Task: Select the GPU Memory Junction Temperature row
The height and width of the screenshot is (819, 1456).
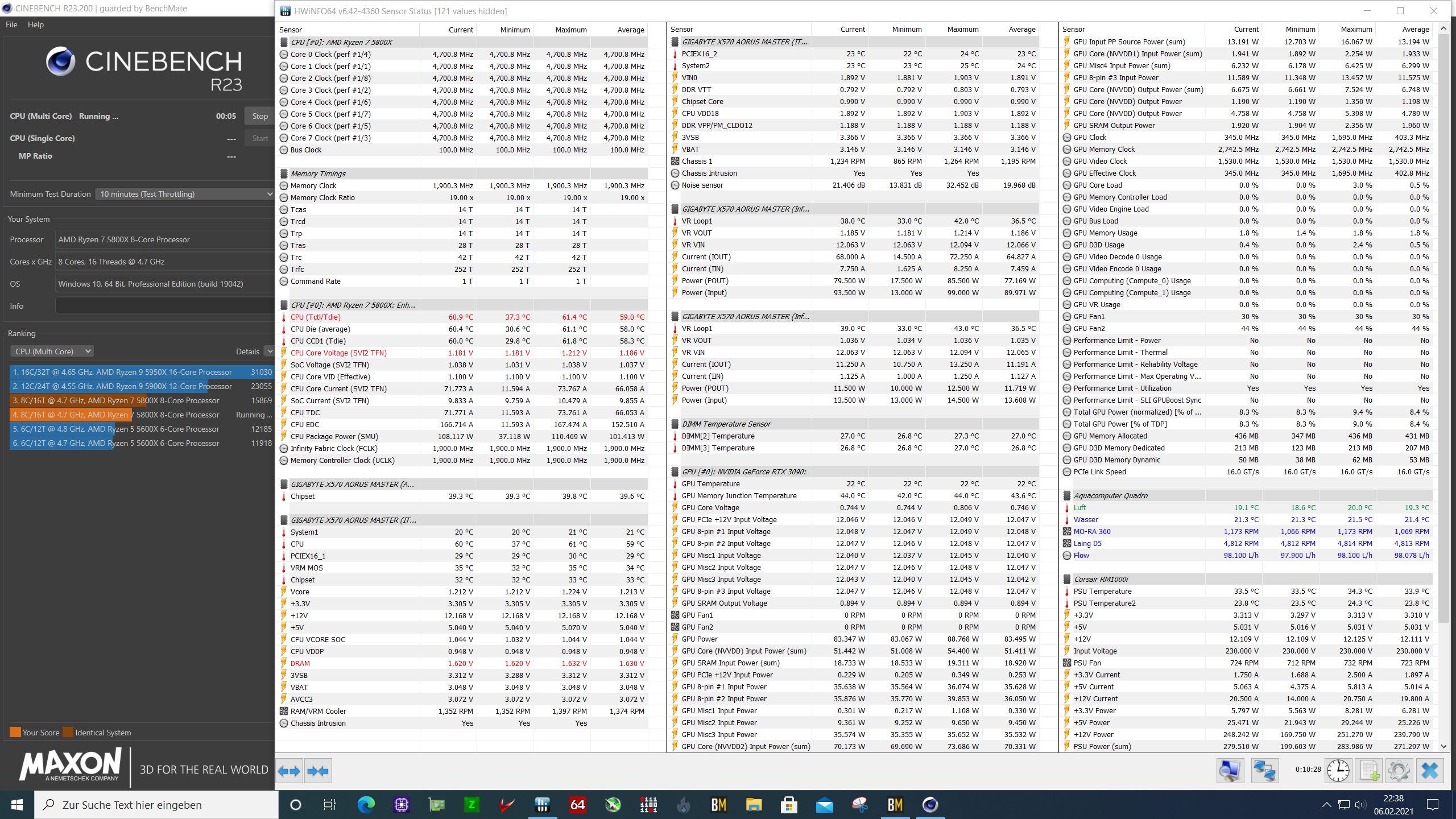Action: tap(854, 495)
